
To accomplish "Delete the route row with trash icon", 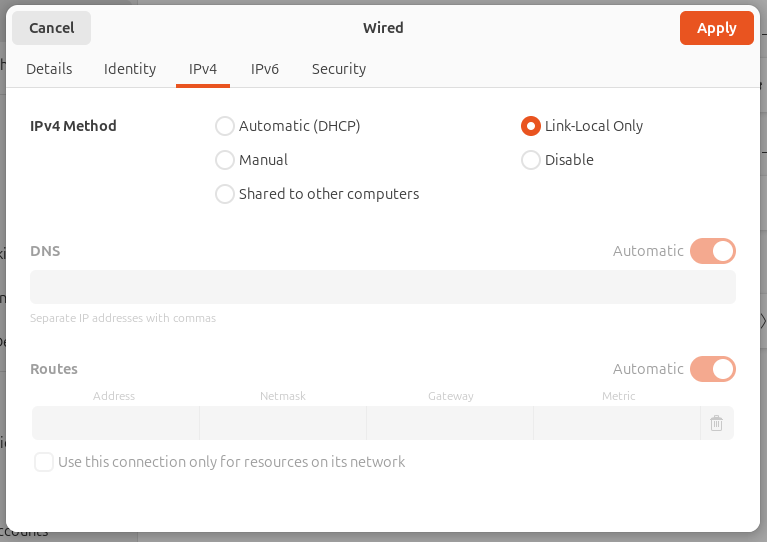I will tap(716, 423).
